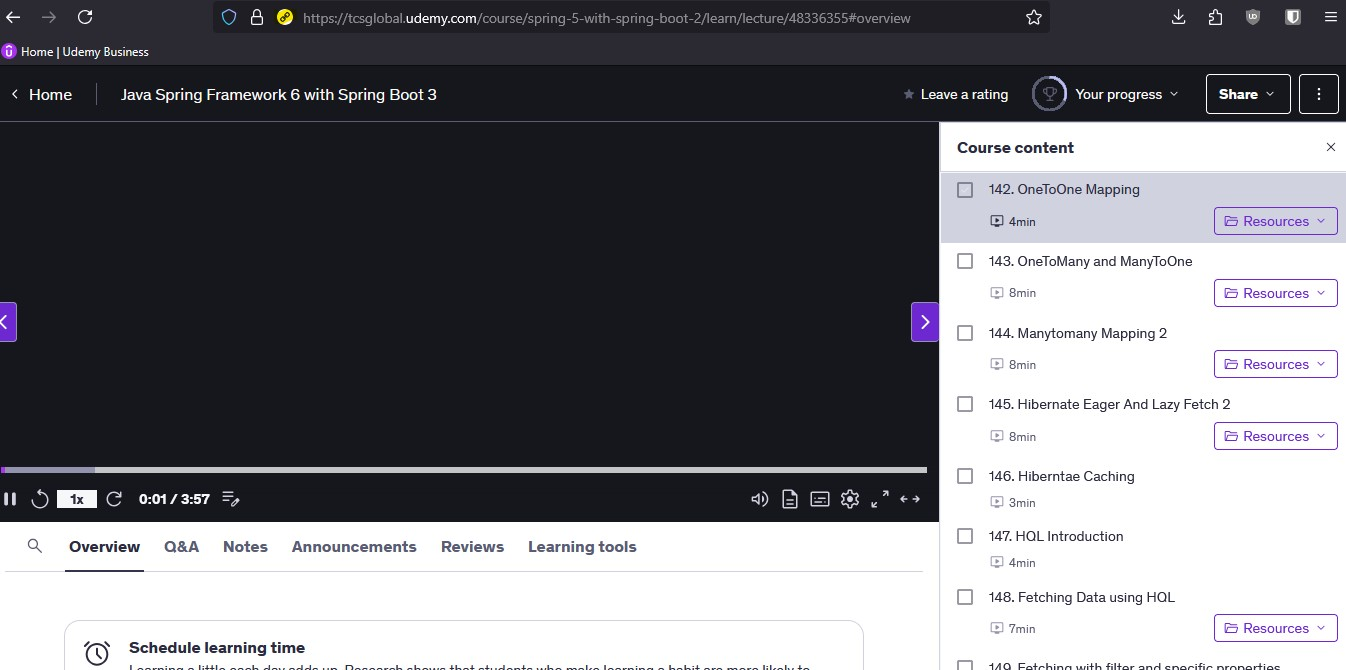This screenshot has height=670, width=1346.
Task: Open Resources dropdown for lecture 143
Action: [1275, 293]
